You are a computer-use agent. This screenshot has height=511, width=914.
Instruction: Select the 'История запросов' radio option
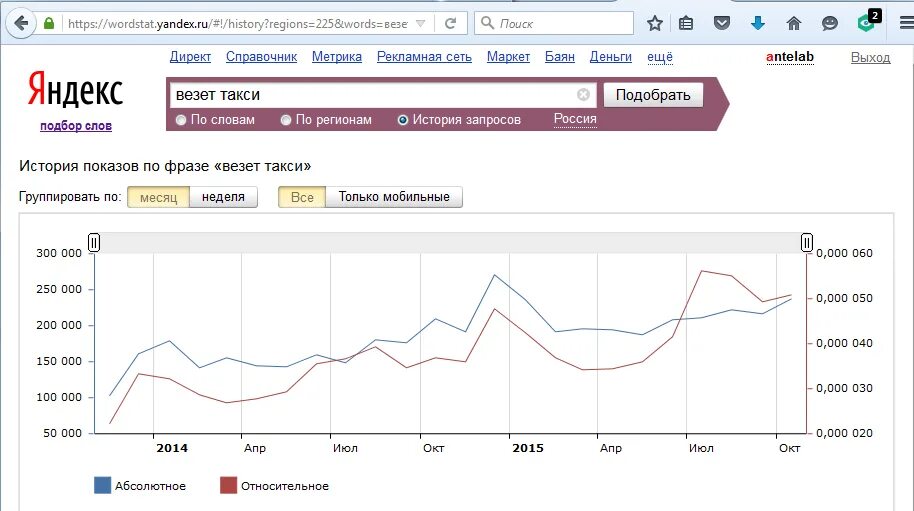[402, 120]
